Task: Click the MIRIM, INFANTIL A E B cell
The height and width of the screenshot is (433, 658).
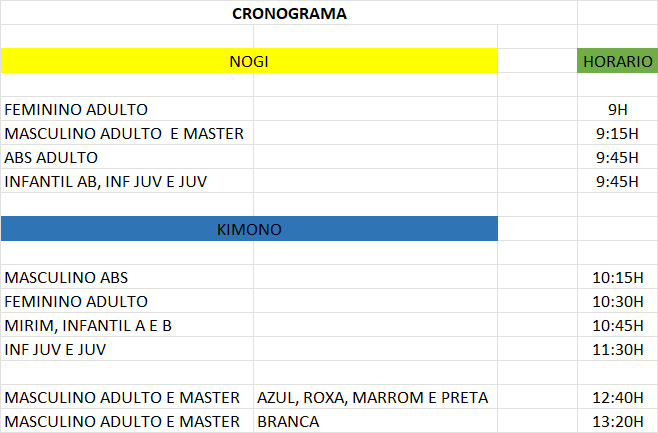Action: coord(89,325)
